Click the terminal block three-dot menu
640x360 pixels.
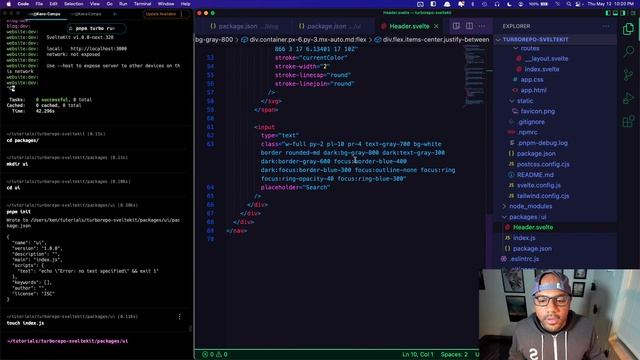[x=179, y=317]
